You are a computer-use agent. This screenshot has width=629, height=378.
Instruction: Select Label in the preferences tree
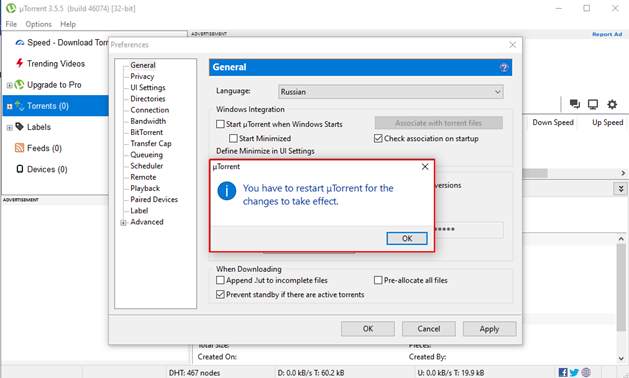139,211
